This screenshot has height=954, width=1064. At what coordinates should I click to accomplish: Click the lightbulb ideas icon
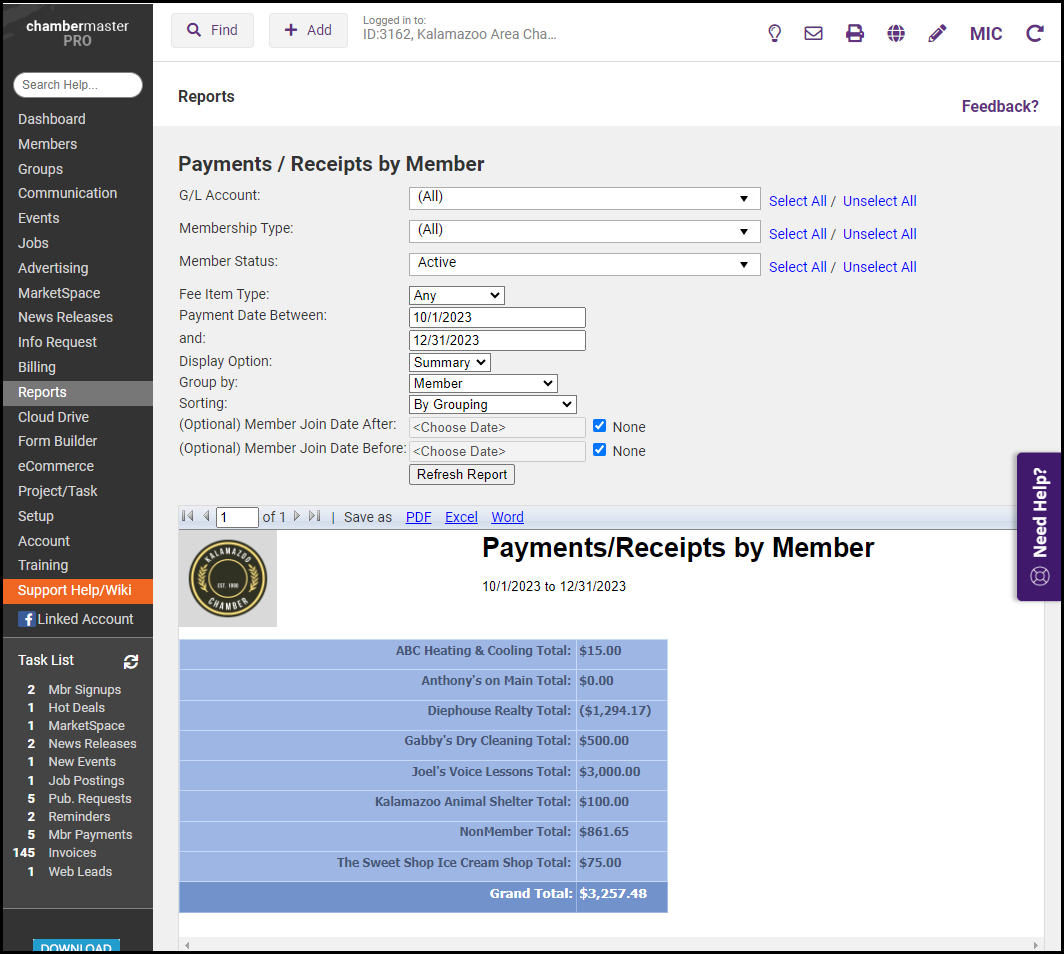pyautogui.click(x=774, y=34)
